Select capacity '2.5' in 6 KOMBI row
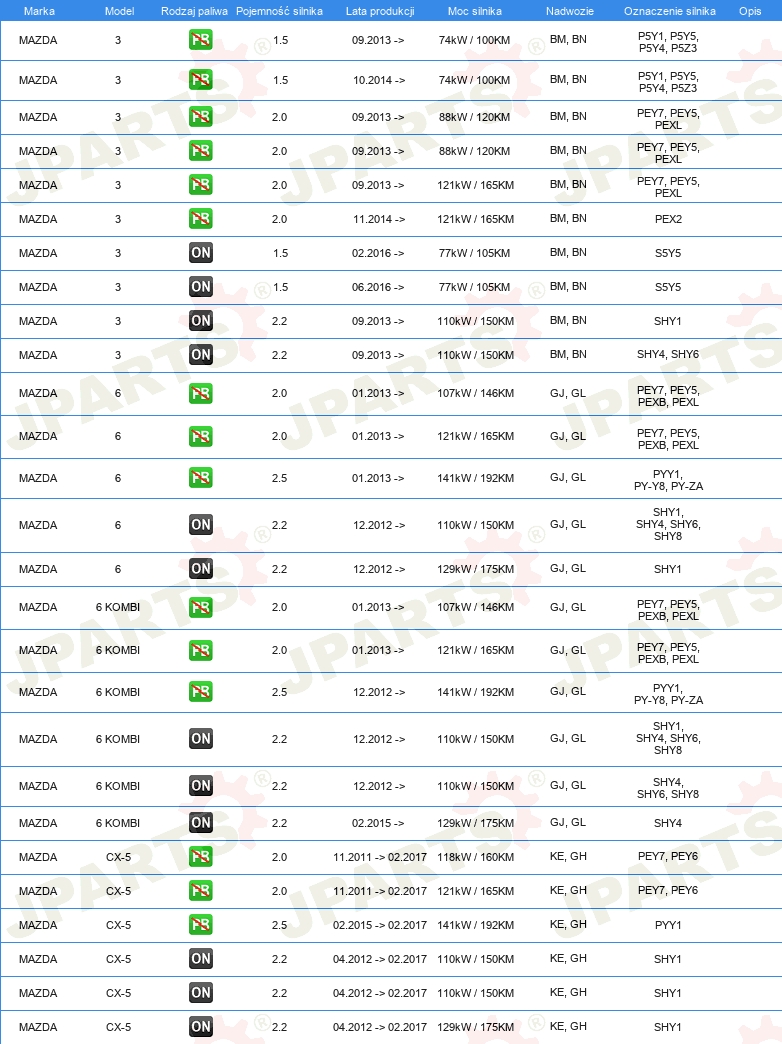The height and width of the screenshot is (1044, 782). coord(279,692)
